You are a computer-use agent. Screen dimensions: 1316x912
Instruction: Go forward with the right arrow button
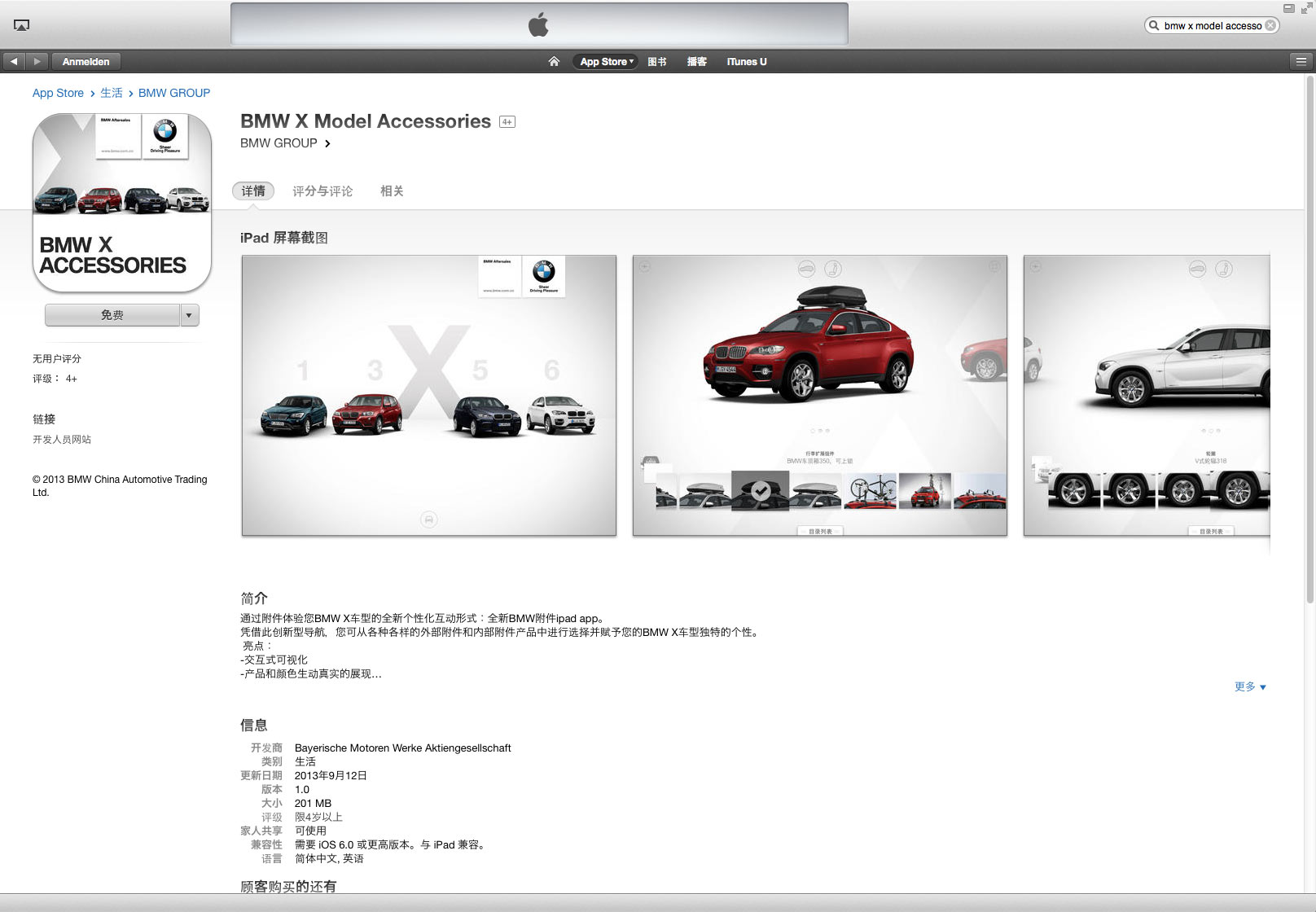pyautogui.click(x=37, y=61)
